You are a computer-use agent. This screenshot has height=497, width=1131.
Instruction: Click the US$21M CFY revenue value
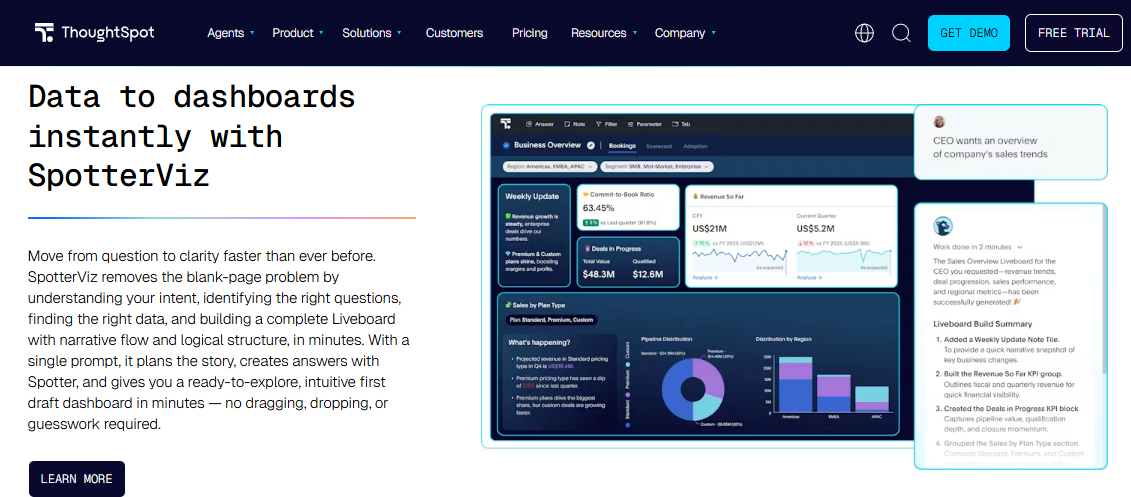(x=712, y=229)
